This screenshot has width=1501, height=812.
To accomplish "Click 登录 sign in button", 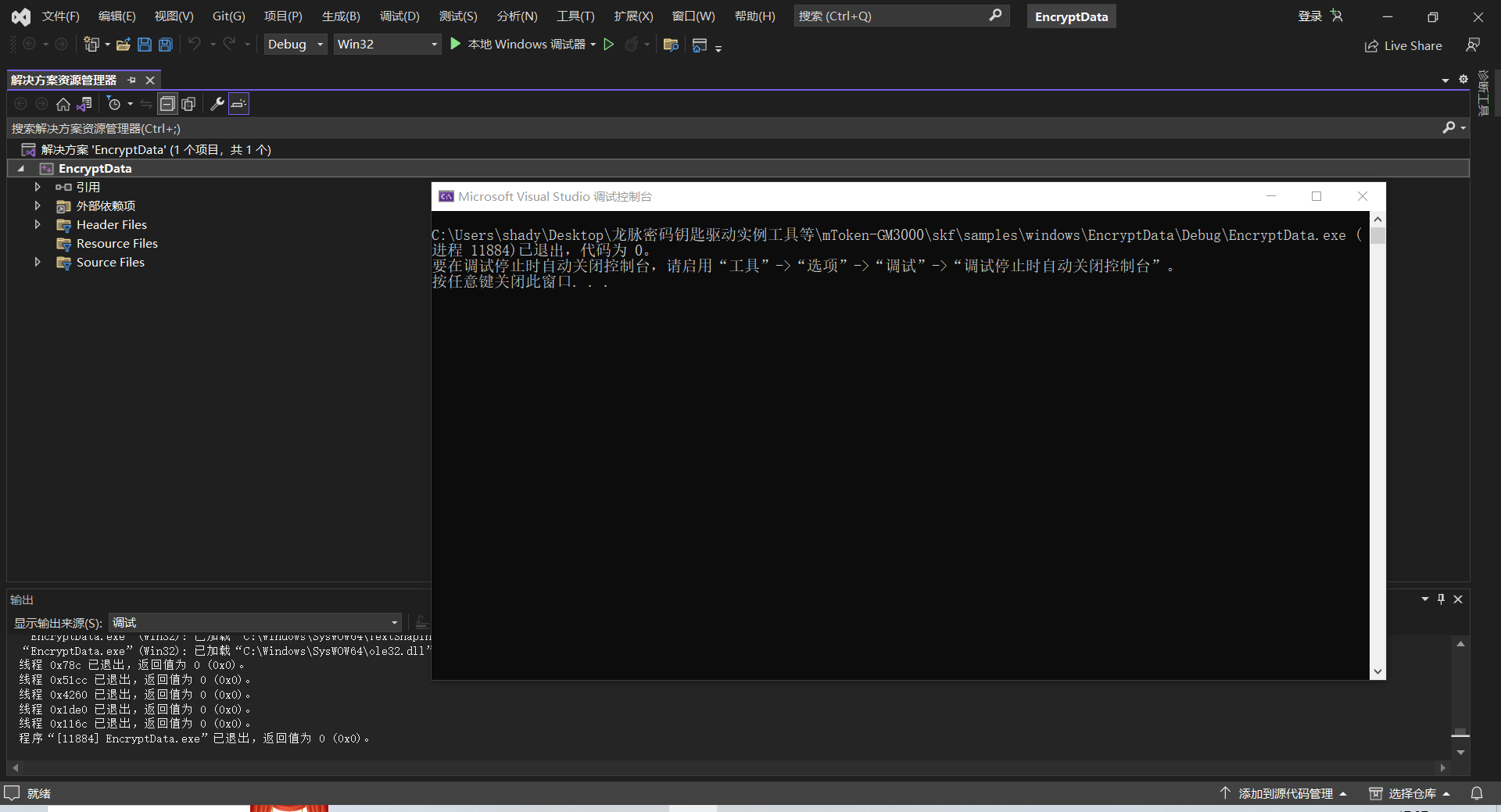I will click(x=1310, y=16).
